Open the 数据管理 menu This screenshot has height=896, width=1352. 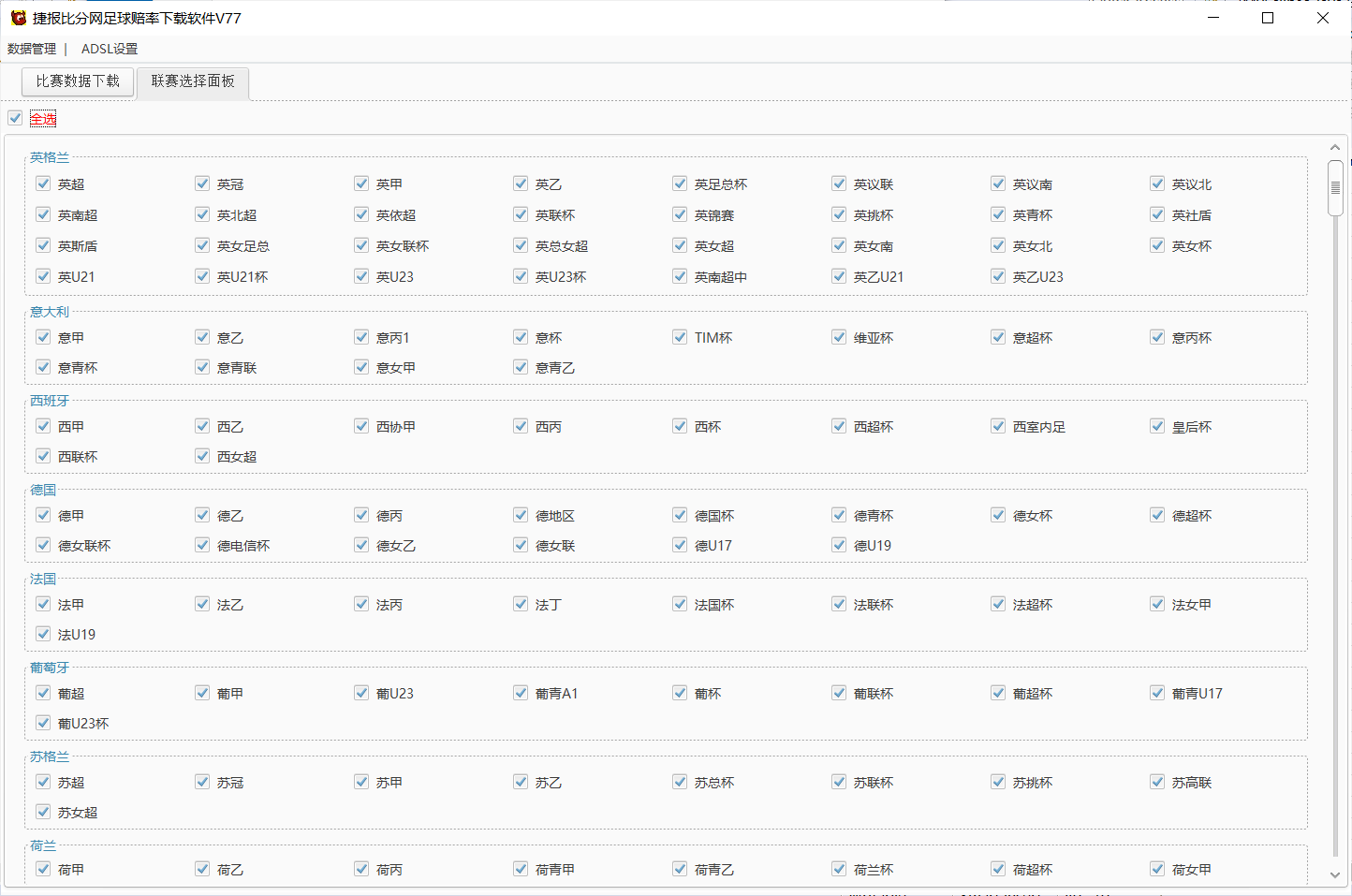point(32,49)
